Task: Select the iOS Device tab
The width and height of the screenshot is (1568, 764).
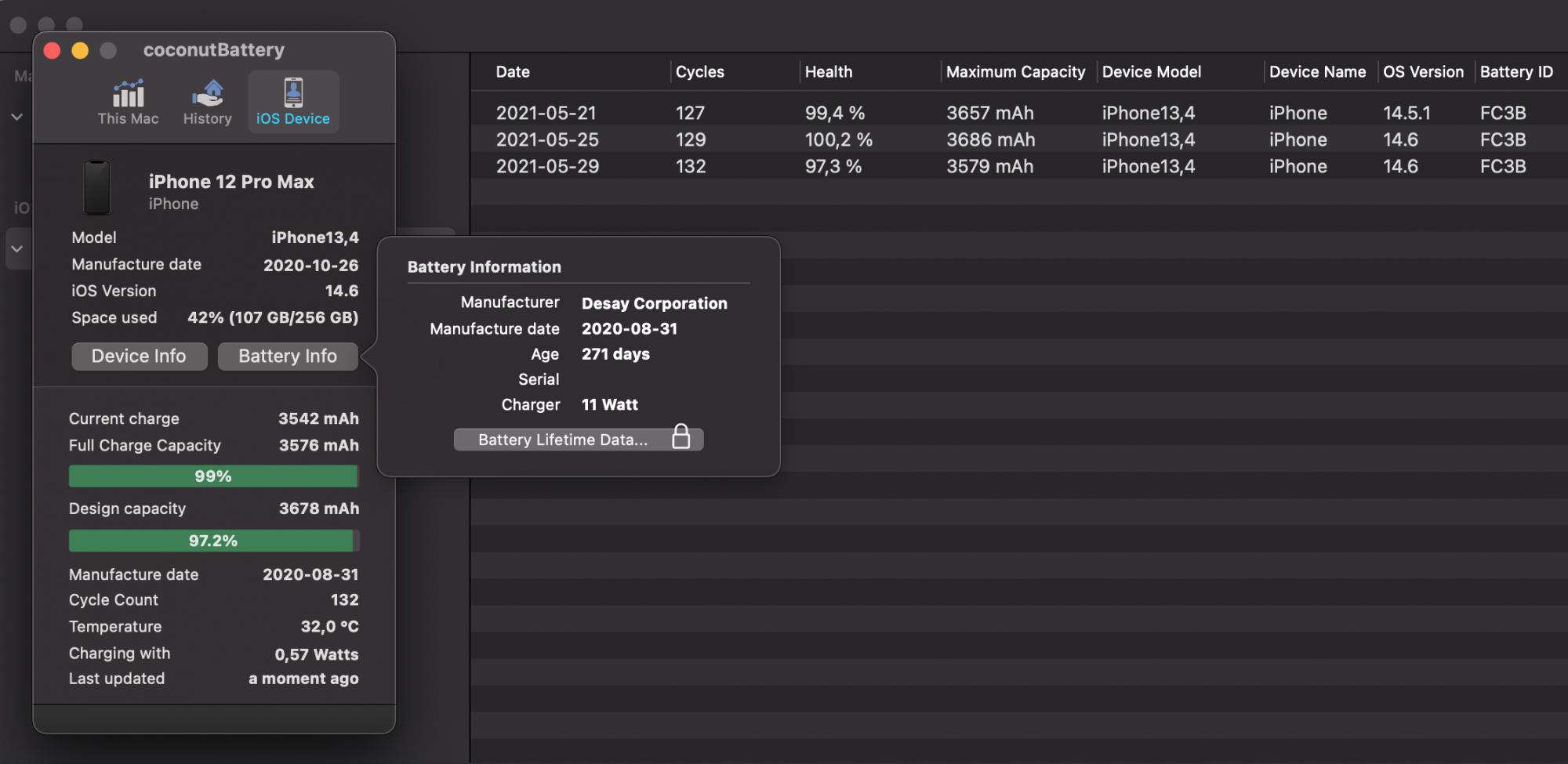Action: [293, 102]
